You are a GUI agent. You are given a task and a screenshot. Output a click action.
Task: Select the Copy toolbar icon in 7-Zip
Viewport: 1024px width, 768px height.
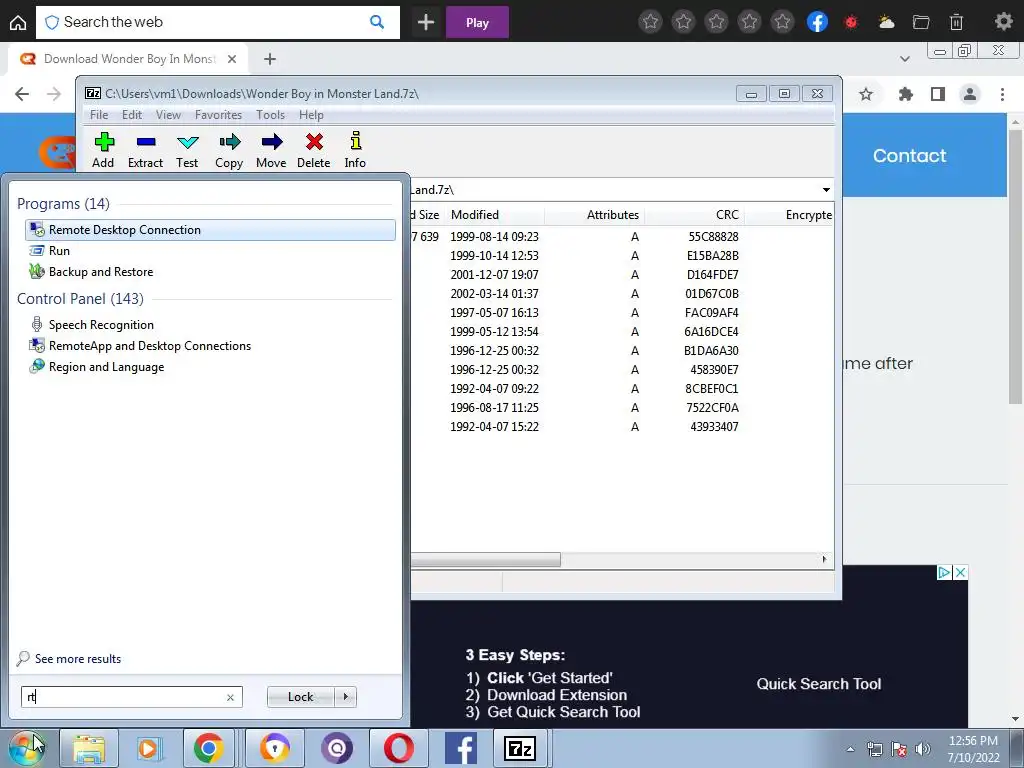[x=229, y=151]
